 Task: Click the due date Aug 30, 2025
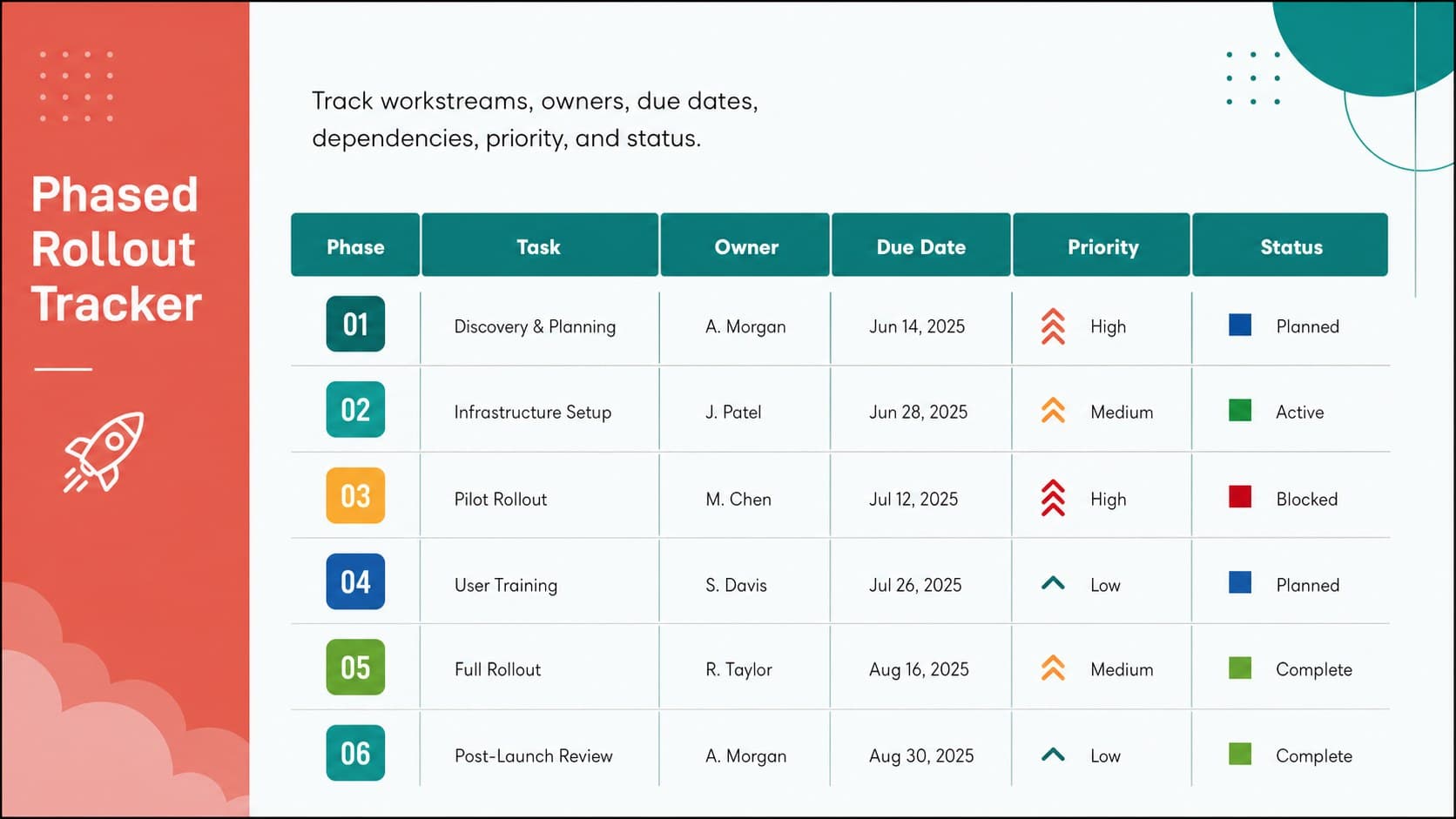tap(921, 755)
